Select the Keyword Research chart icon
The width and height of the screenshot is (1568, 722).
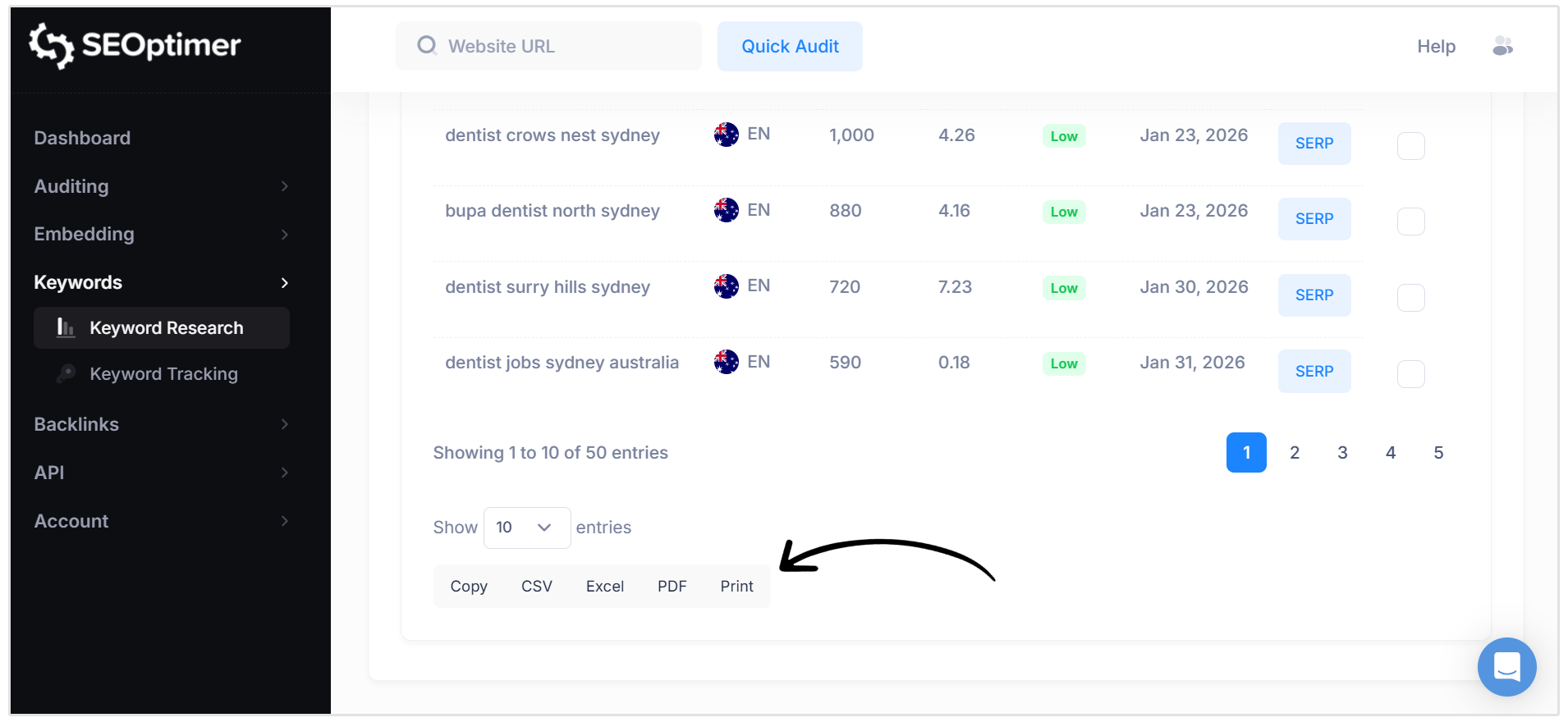[x=65, y=327]
